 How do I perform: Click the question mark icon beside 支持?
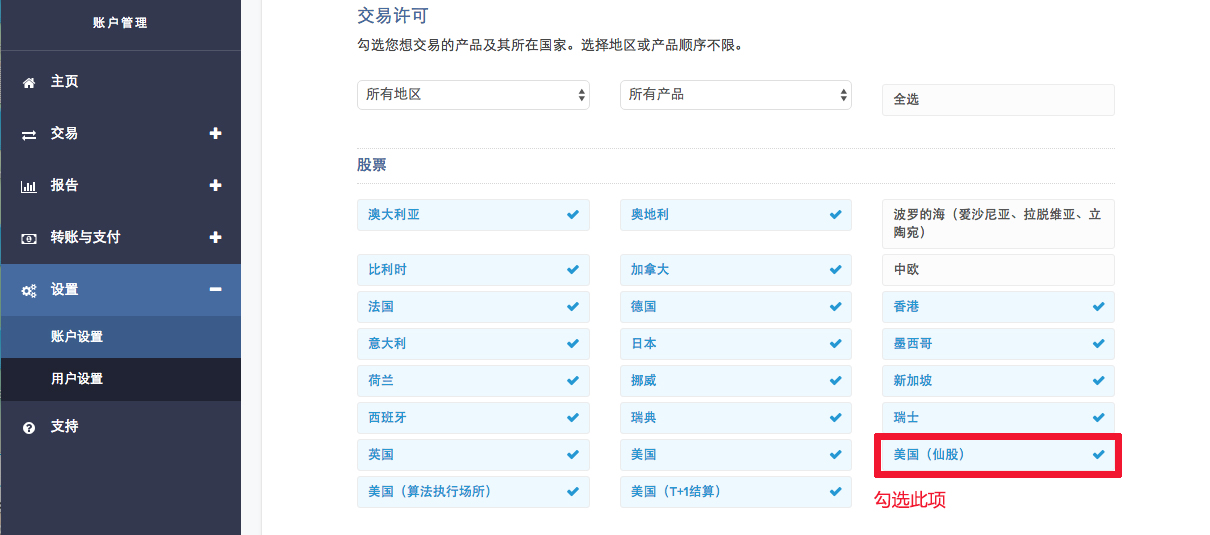click(29, 427)
